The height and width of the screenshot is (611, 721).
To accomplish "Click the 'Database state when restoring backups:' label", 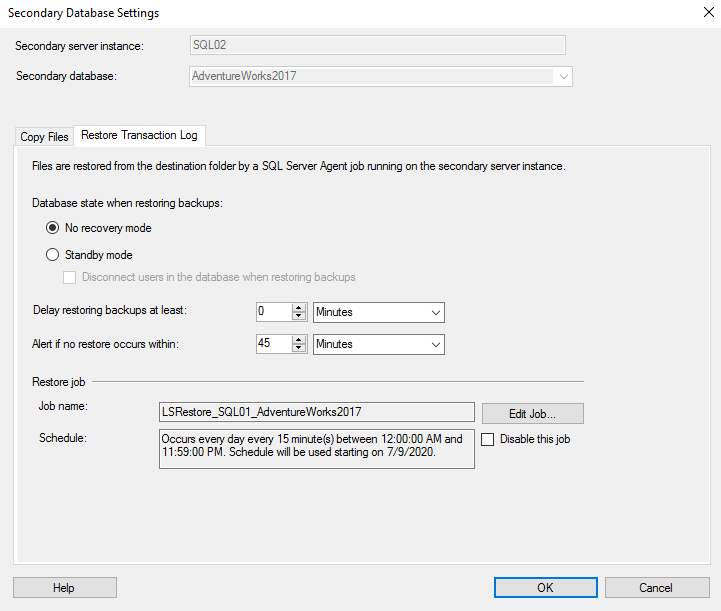I will pos(127,203).
